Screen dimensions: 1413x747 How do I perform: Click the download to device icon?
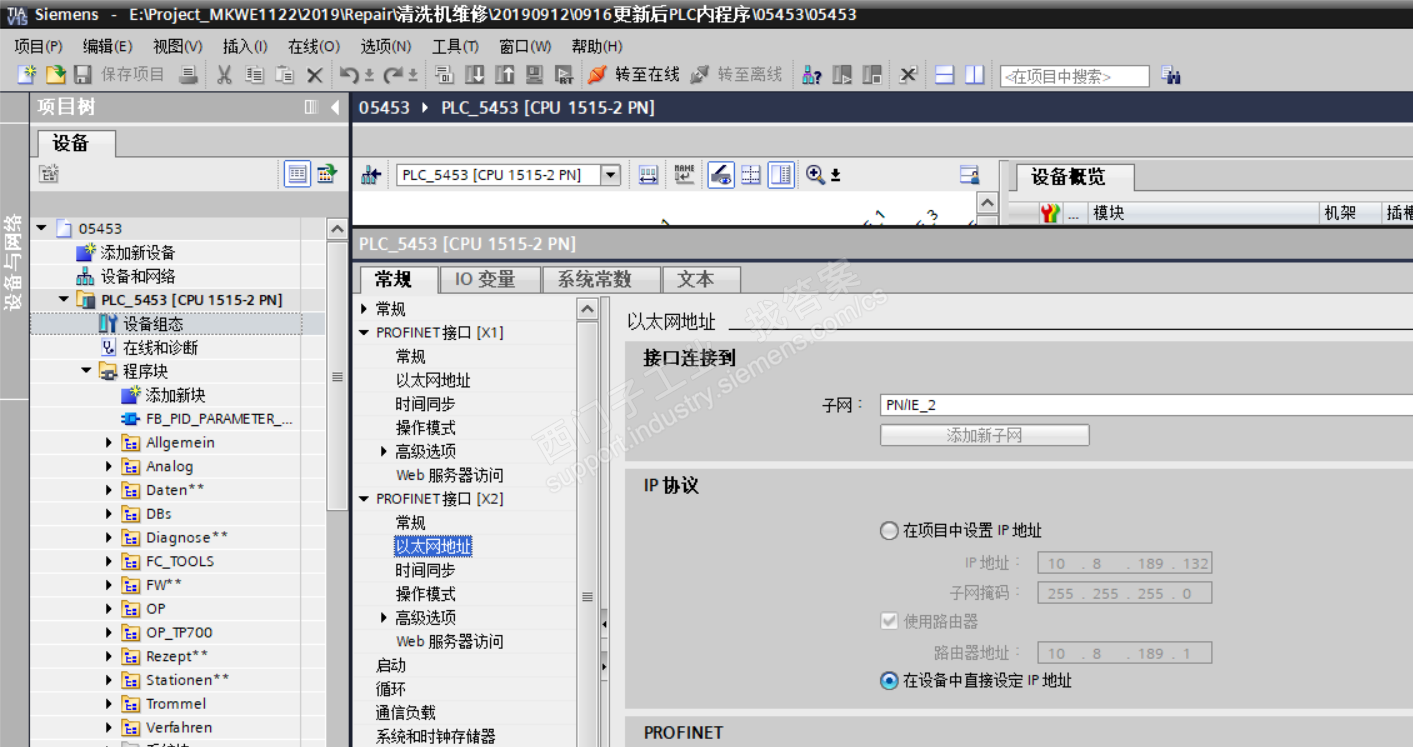tap(475, 75)
